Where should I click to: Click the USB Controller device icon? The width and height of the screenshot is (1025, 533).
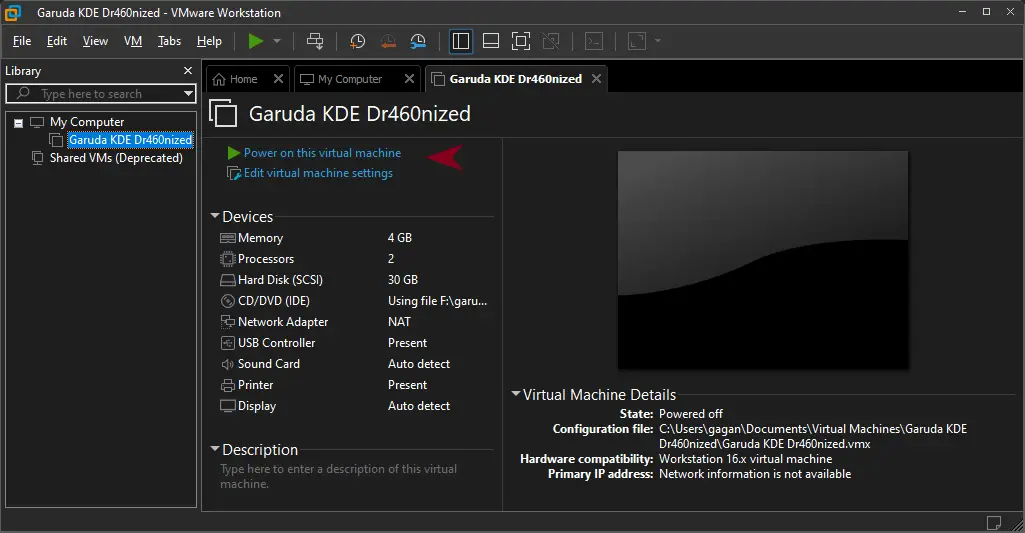pos(227,343)
